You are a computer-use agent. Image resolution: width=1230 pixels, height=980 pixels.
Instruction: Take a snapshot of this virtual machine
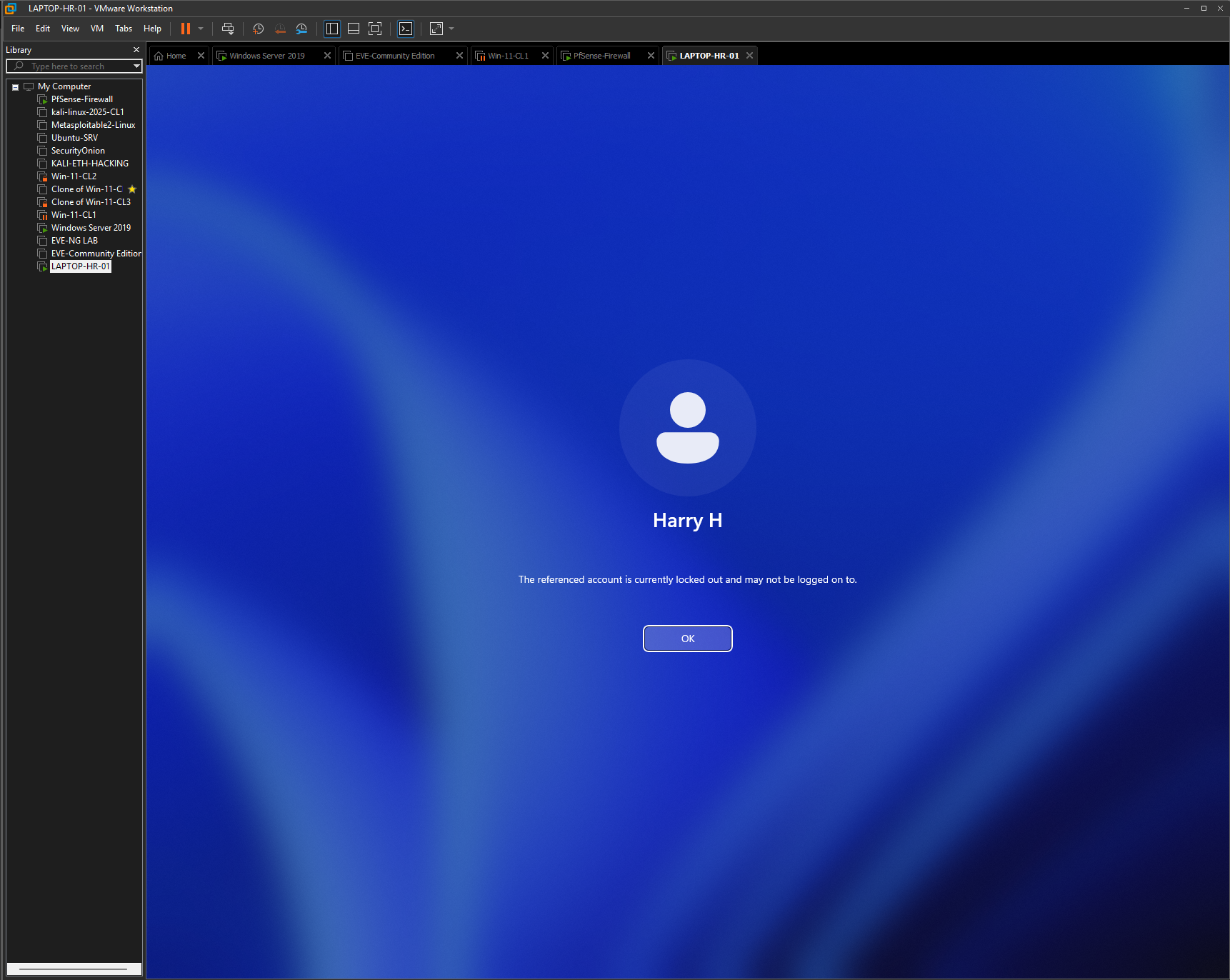259,29
